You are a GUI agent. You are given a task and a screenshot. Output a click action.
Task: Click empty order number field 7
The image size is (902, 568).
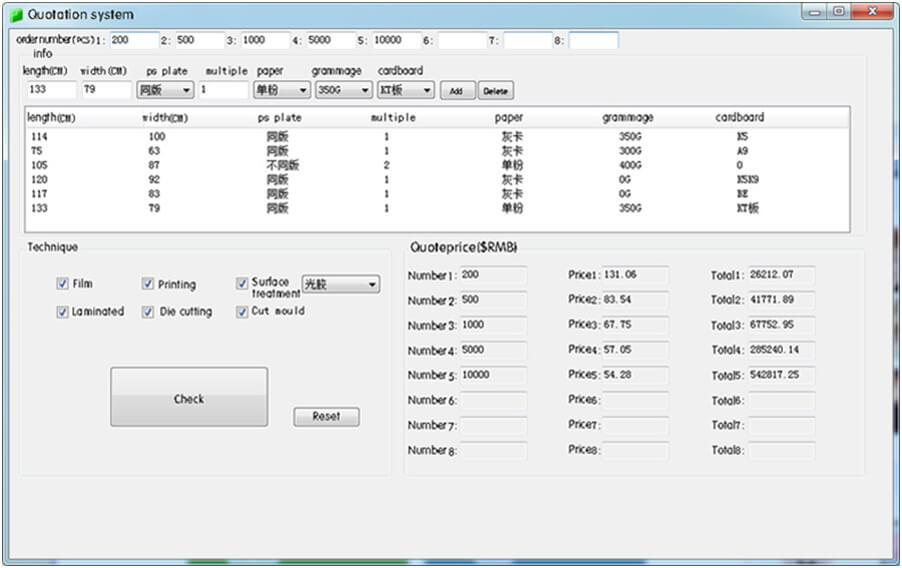(528, 40)
